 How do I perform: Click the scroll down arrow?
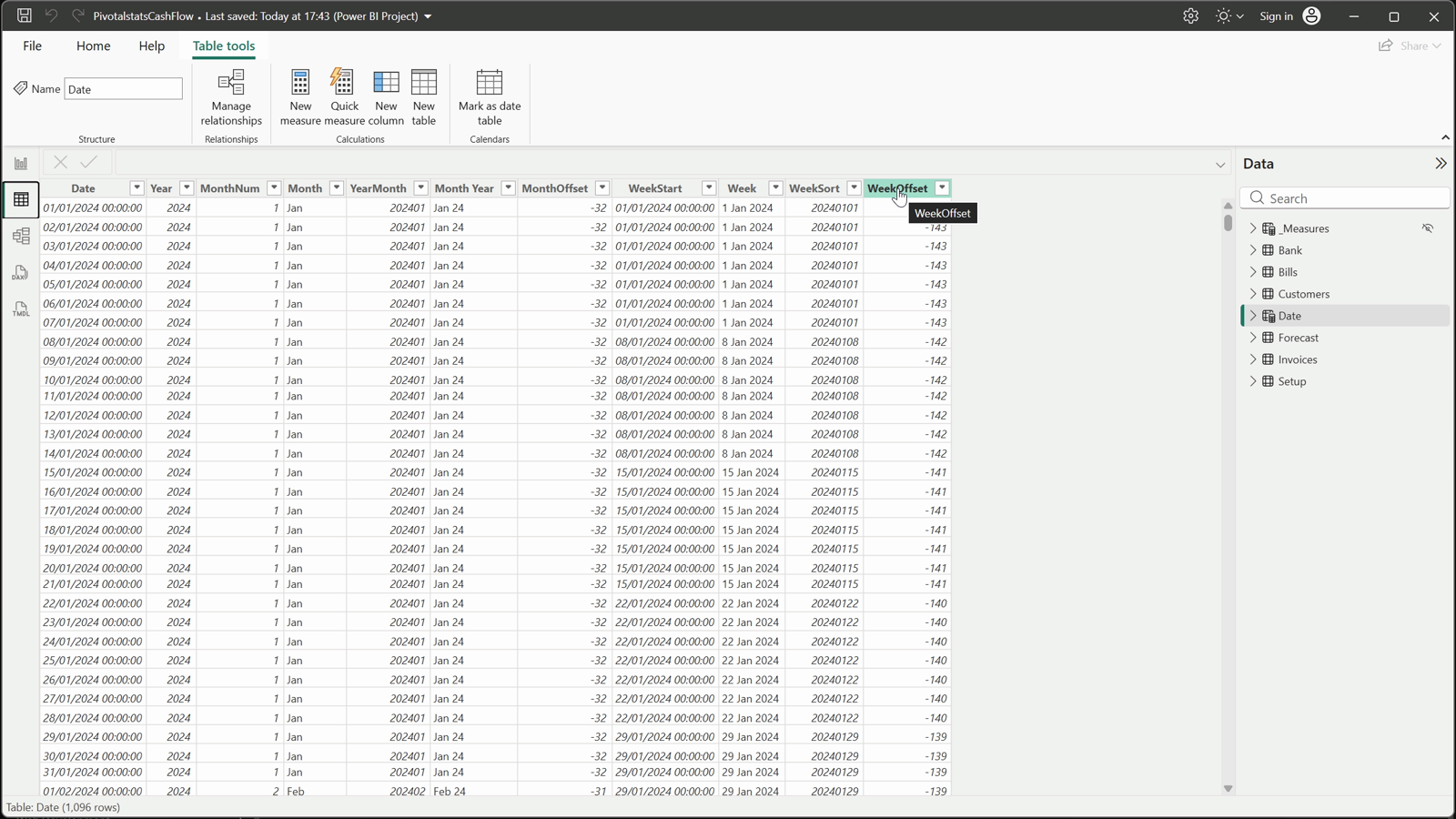pos(1228,789)
